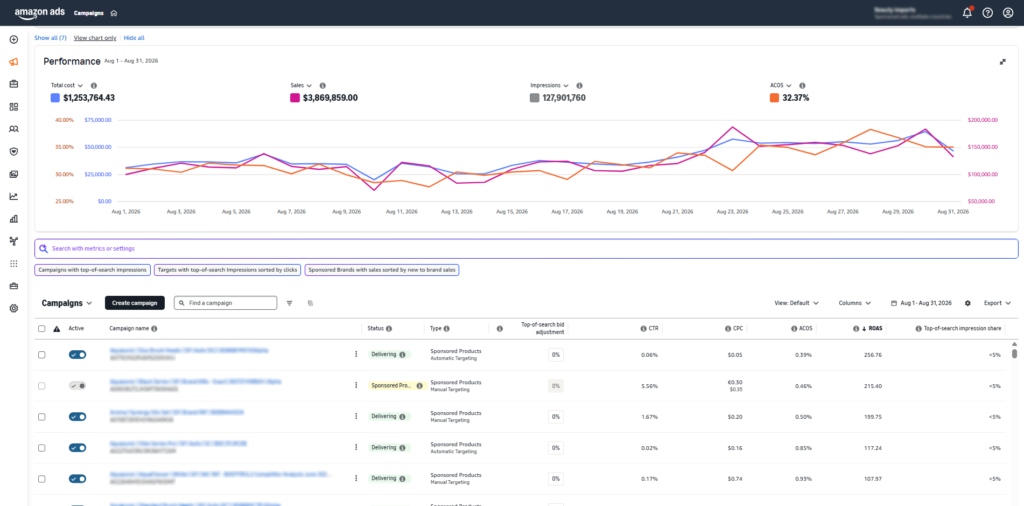Toggle Active switch for 117.24 ROAS campaign

tap(77, 448)
